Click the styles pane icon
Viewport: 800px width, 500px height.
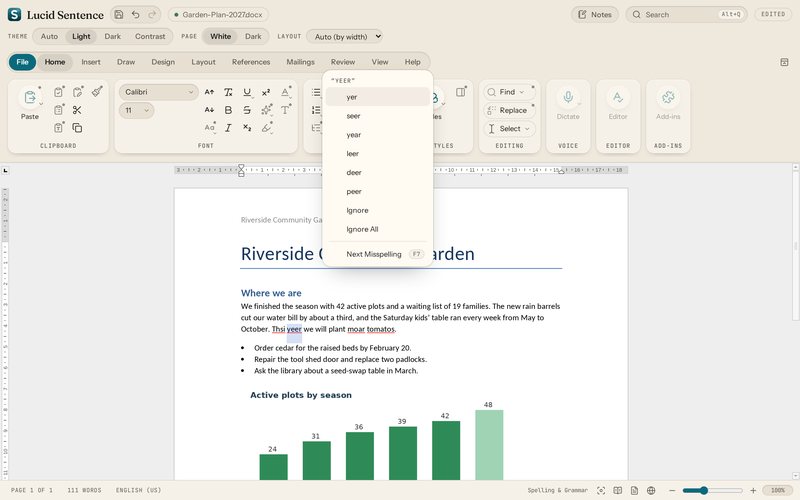pos(461,92)
